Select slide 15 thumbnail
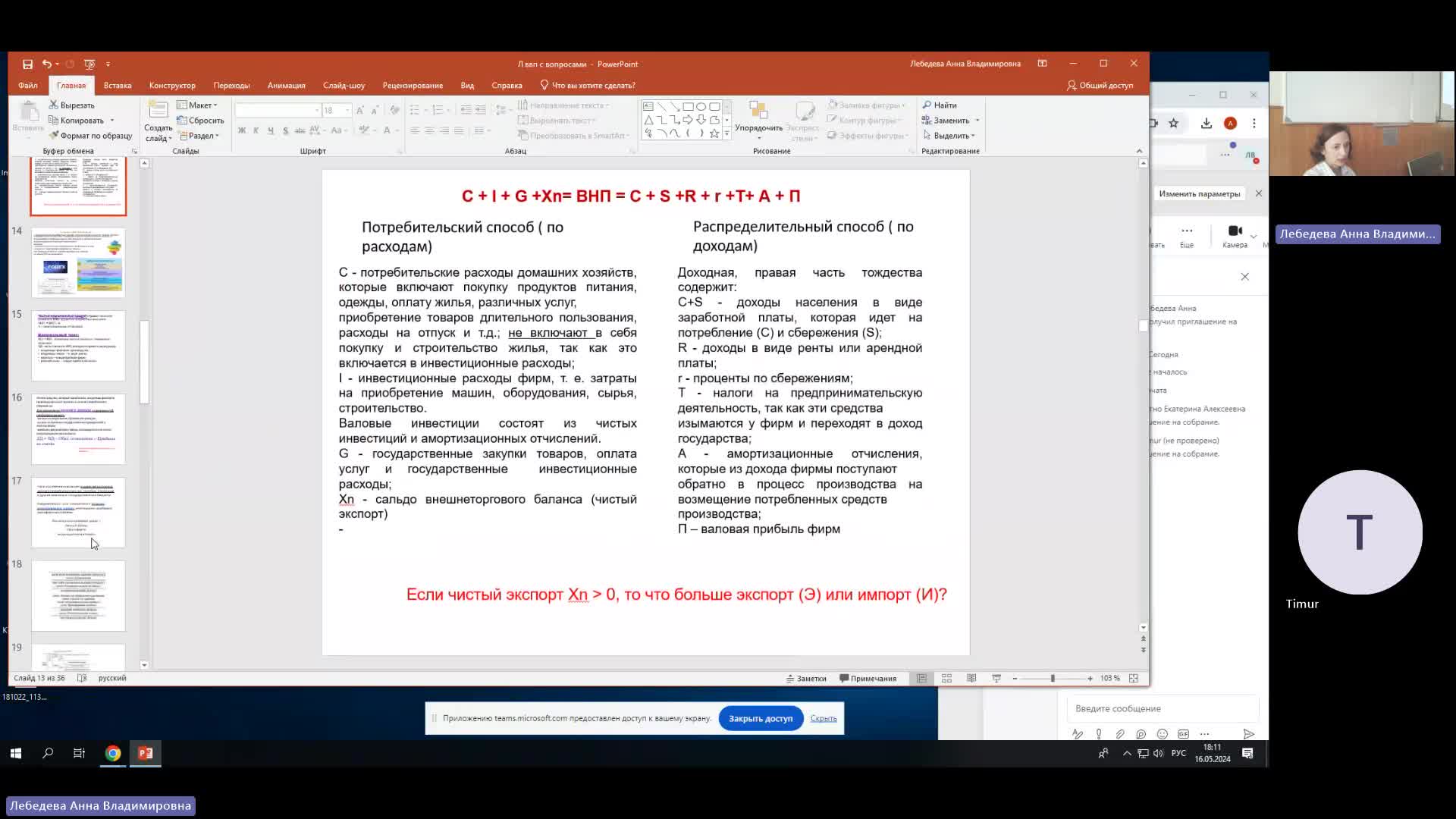The image size is (1456, 819). pos(78,346)
